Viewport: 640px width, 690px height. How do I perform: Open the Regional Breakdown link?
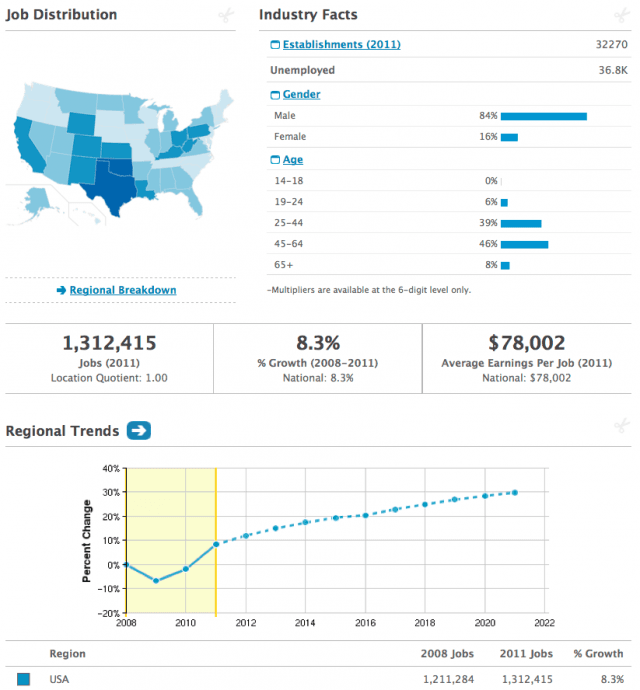tap(122, 291)
